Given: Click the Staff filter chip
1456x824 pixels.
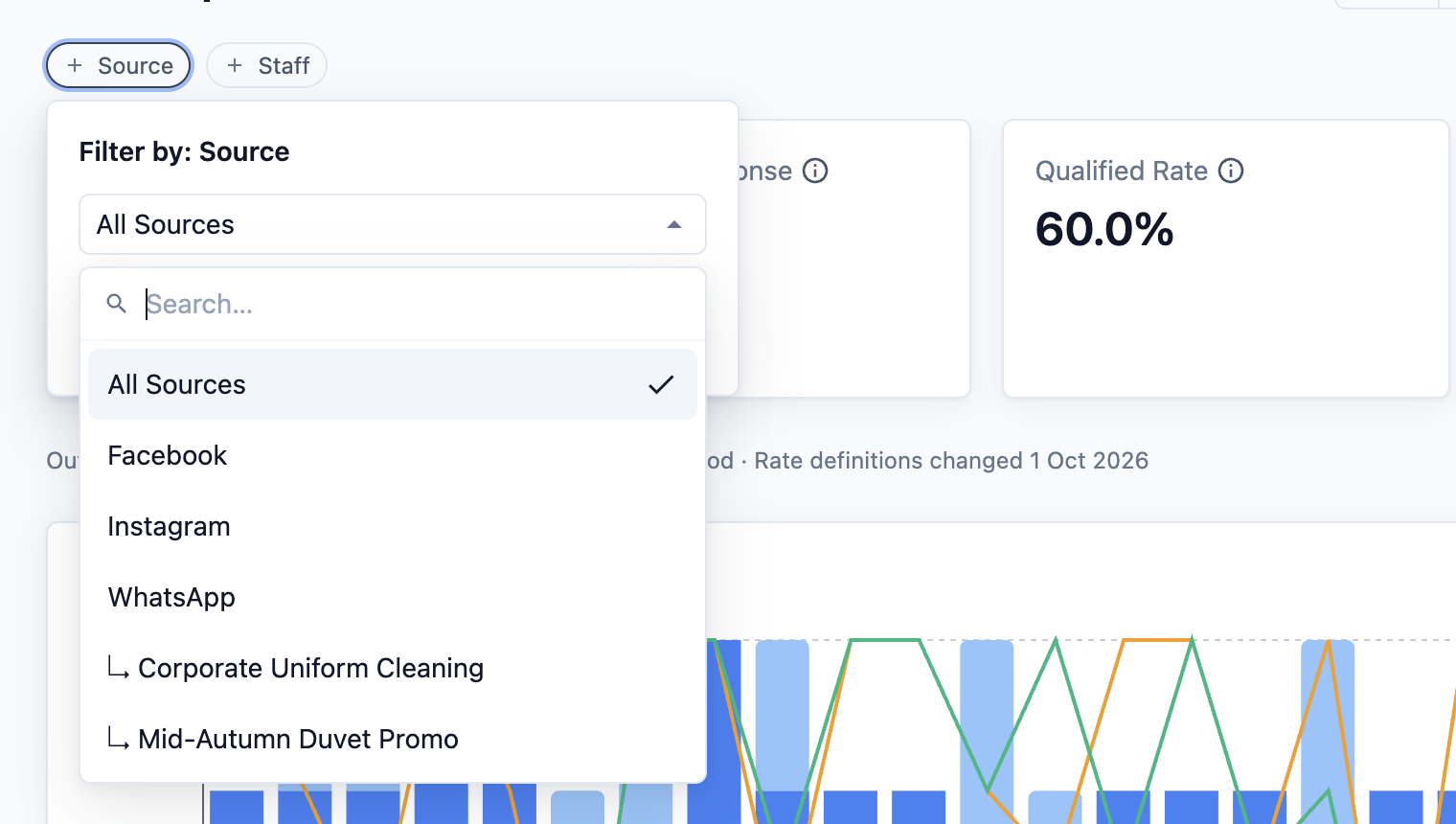Looking at the screenshot, I should [267, 65].
